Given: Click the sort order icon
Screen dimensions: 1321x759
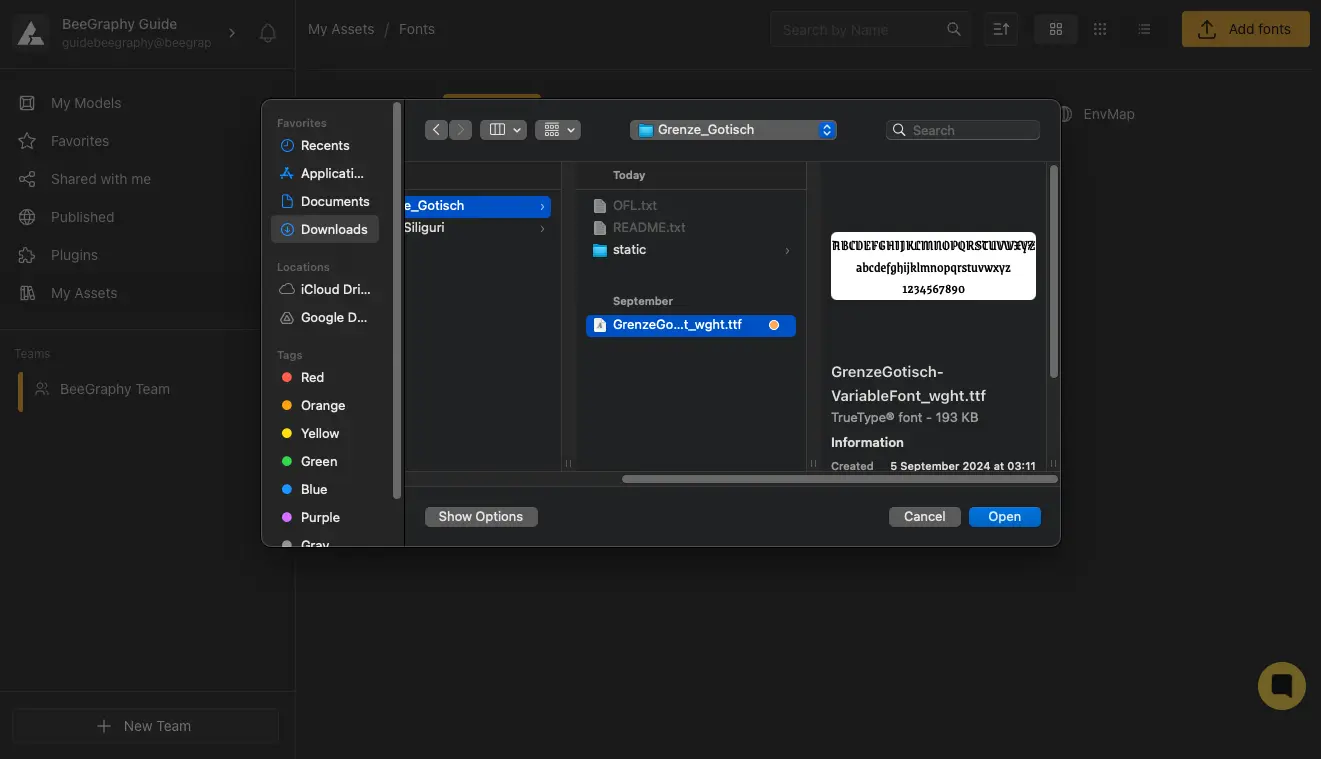Looking at the screenshot, I should (x=1000, y=30).
